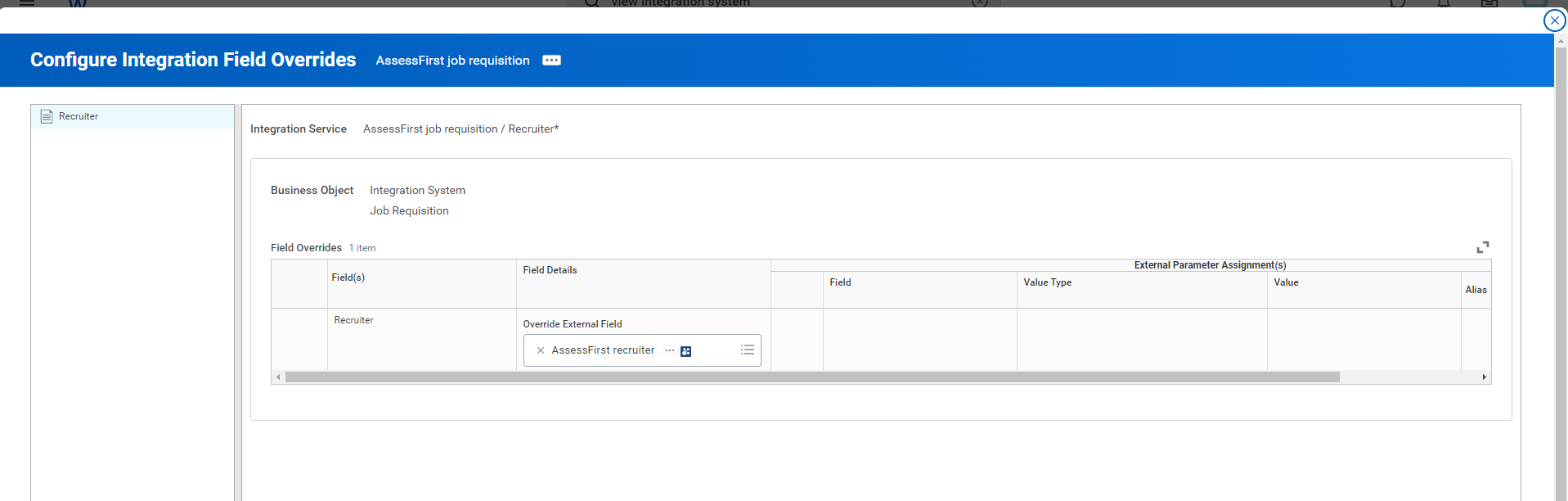Viewport: 1568px width, 501px height.
Task: Click the calculated field icon beside AssessFirst recruiter
Action: (x=686, y=351)
